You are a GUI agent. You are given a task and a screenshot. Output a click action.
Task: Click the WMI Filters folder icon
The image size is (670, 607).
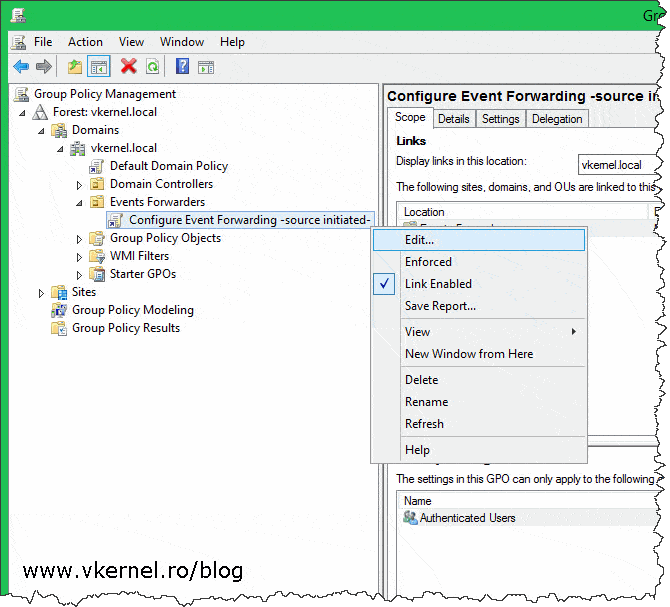[x=97, y=256]
